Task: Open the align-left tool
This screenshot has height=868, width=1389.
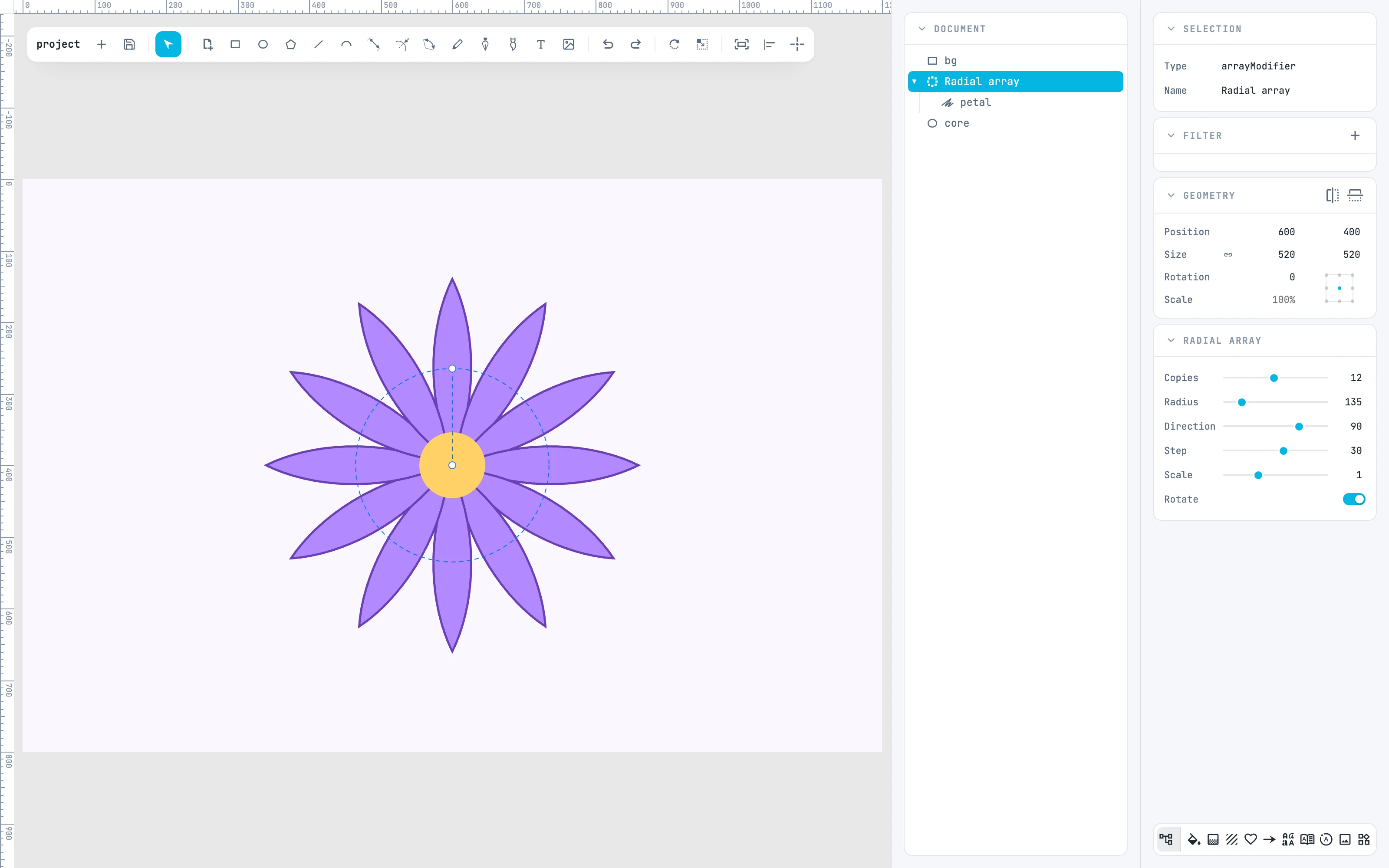Action: coord(769,44)
